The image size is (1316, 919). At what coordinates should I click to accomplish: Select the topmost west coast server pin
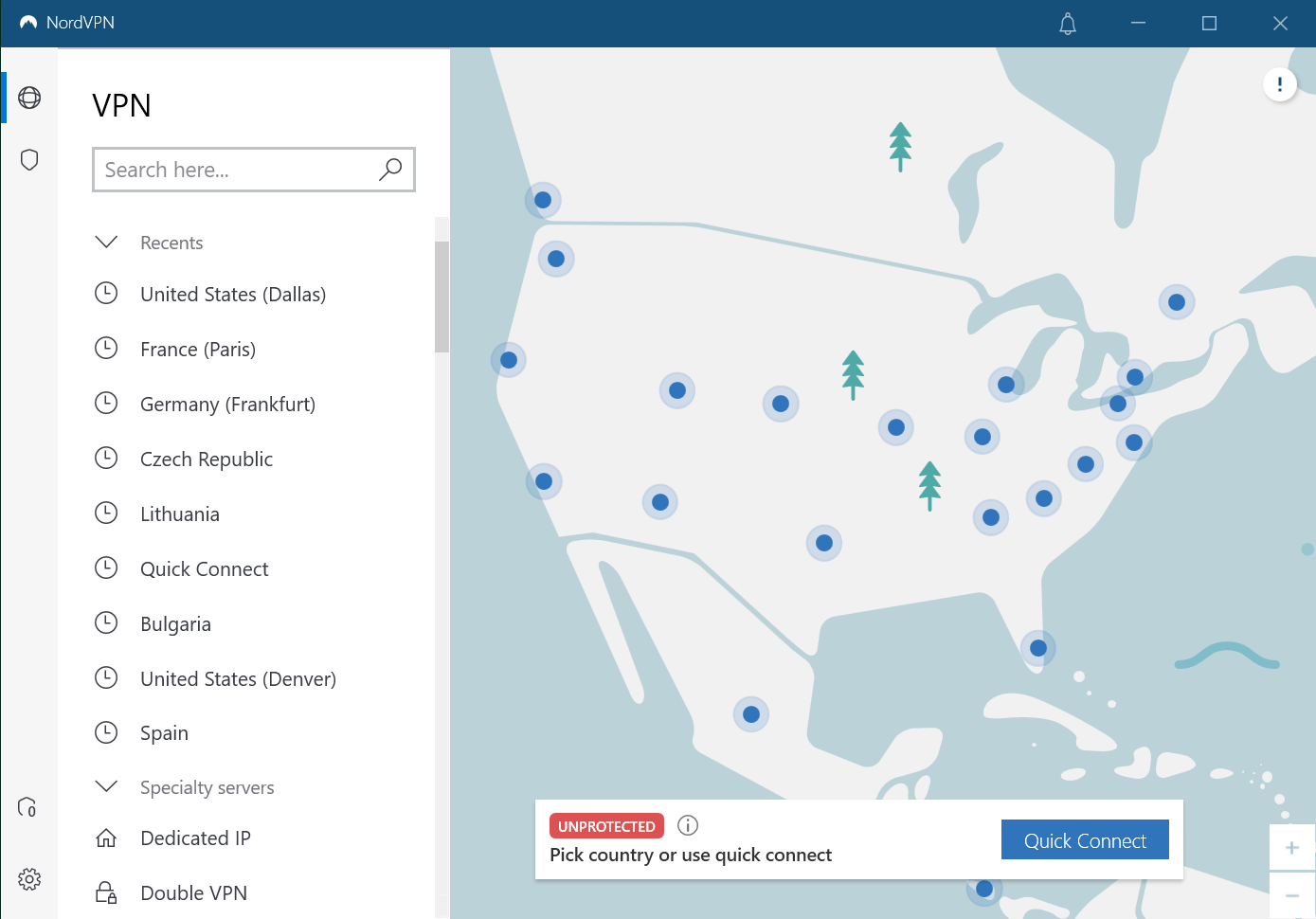pos(543,200)
